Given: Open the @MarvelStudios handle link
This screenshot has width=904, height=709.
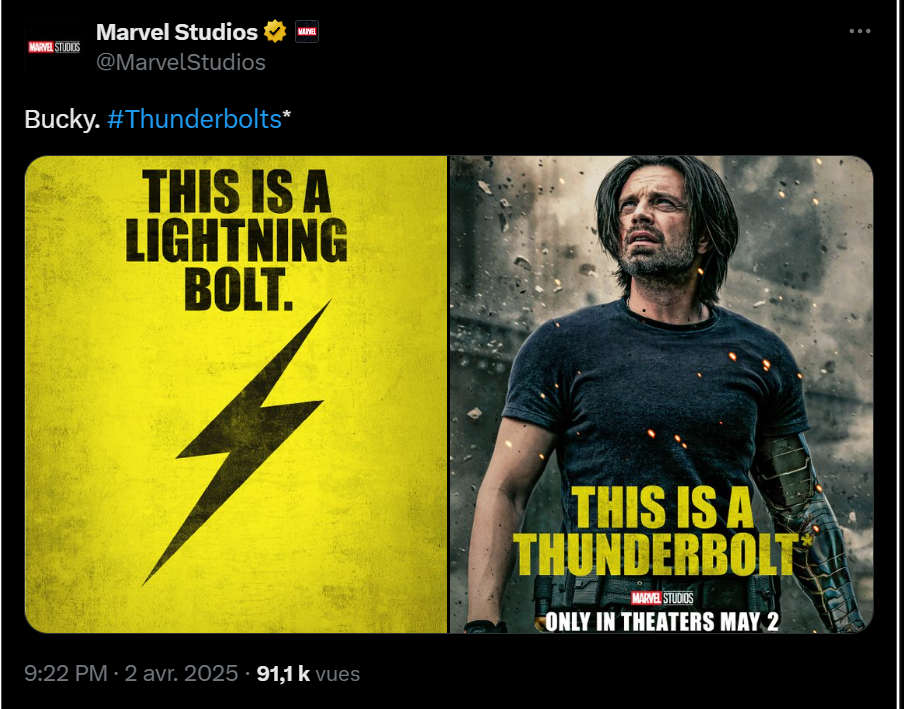Looking at the screenshot, I should click(180, 62).
